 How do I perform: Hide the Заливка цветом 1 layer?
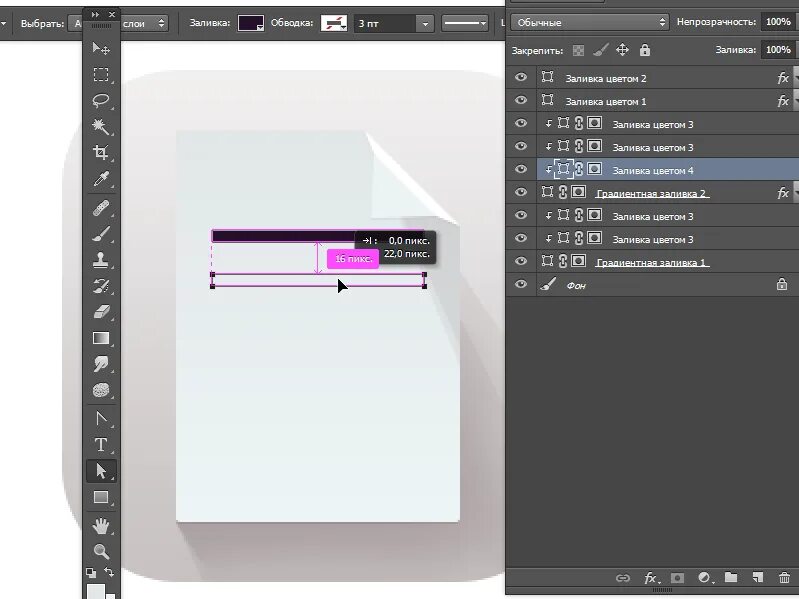coord(521,100)
